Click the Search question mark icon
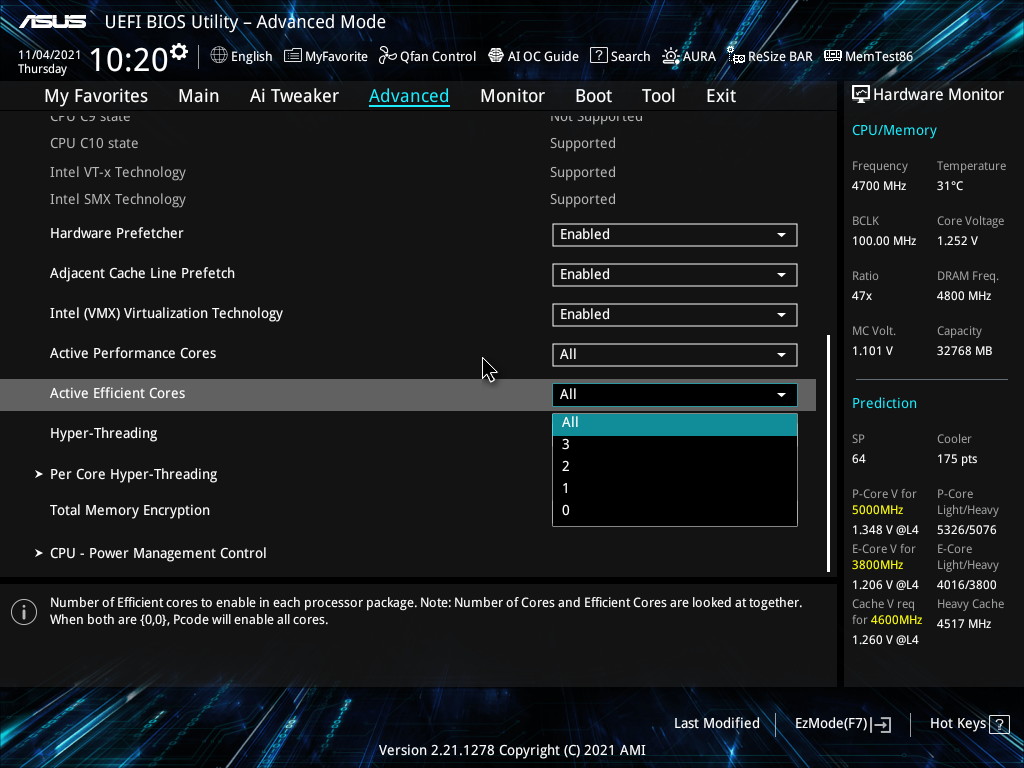The width and height of the screenshot is (1024, 768). [x=598, y=56]
